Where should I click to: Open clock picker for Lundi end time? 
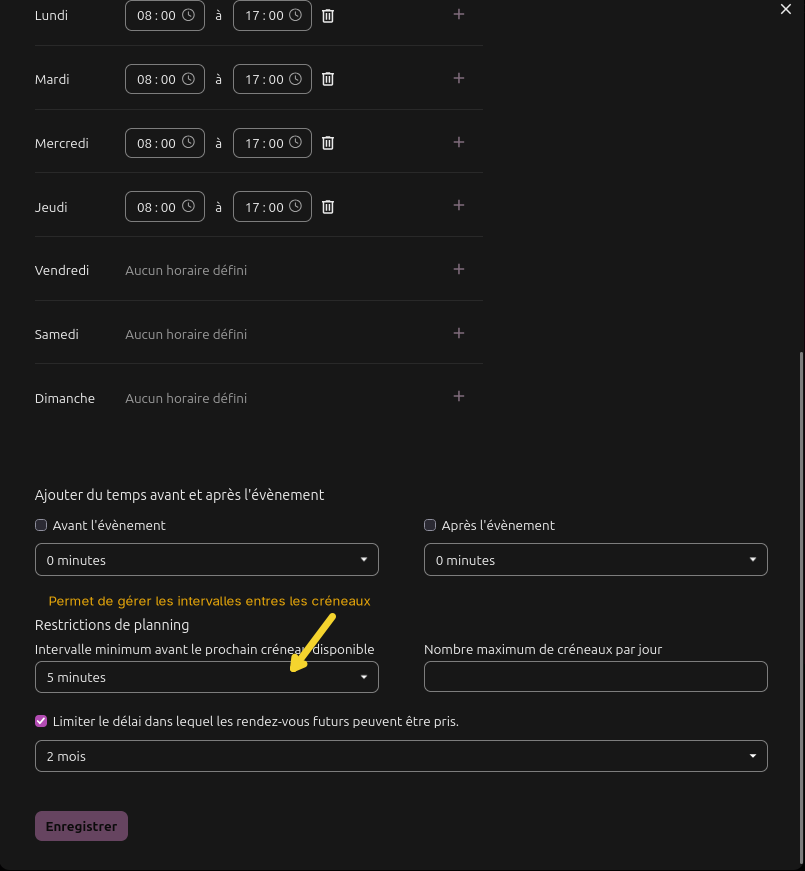pos(296,15)
